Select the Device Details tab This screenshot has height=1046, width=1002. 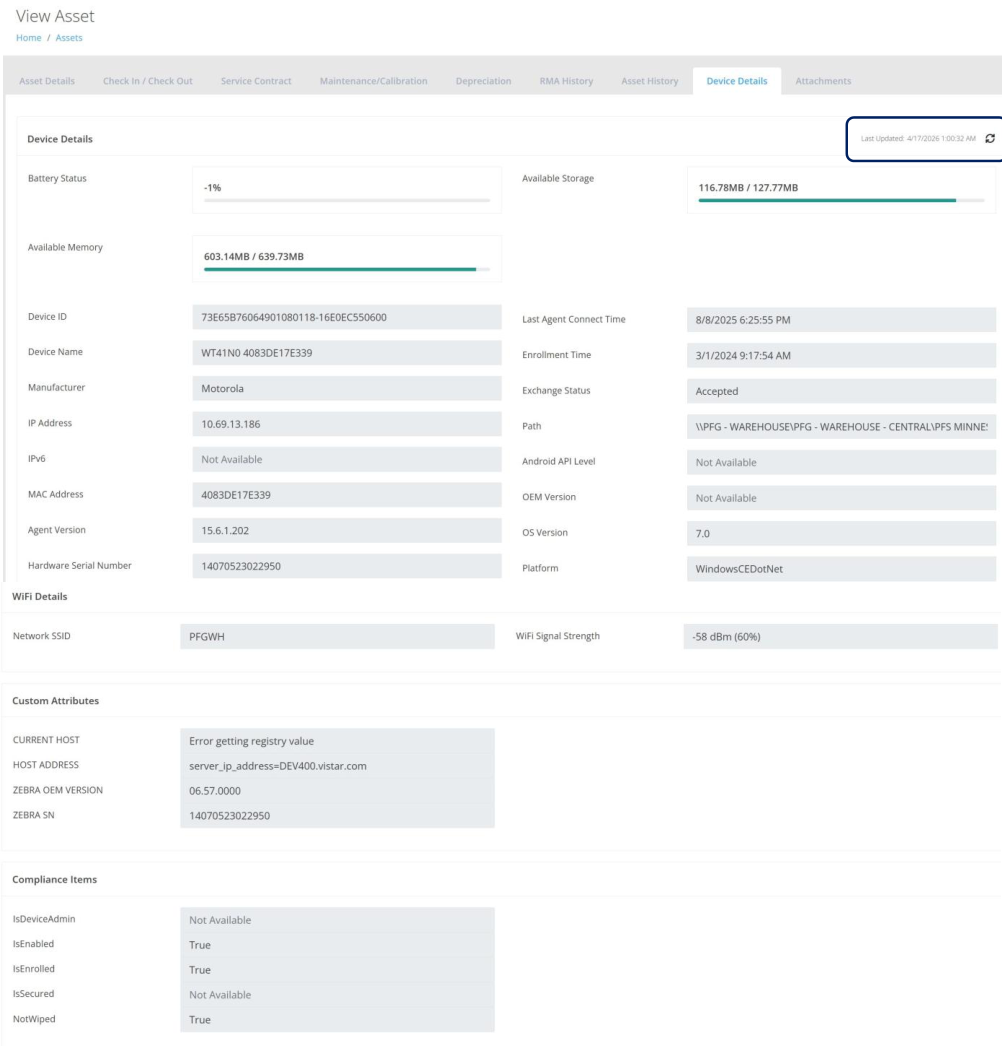(736, 81)
